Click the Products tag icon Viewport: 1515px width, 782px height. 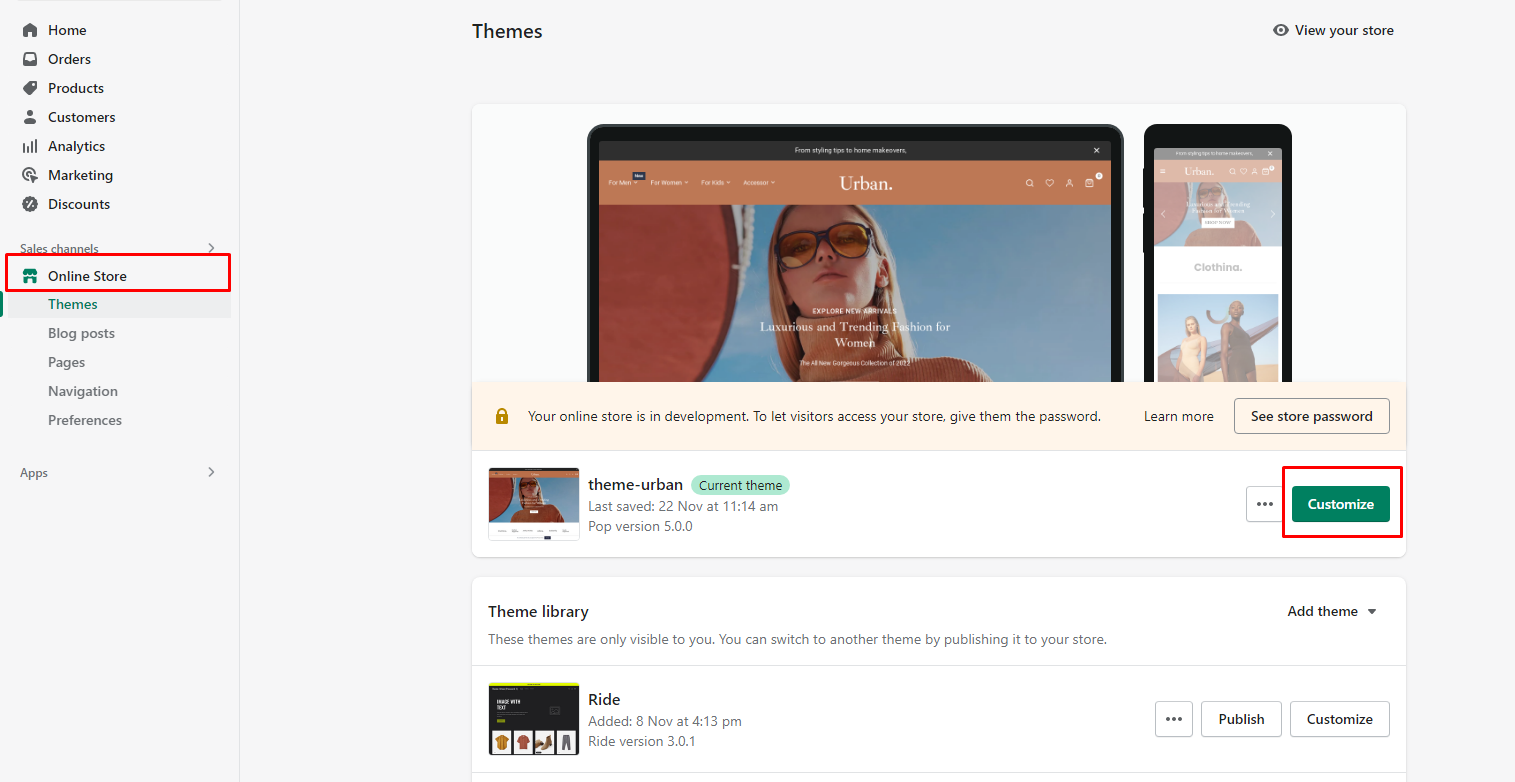click(x=30, y=88)
